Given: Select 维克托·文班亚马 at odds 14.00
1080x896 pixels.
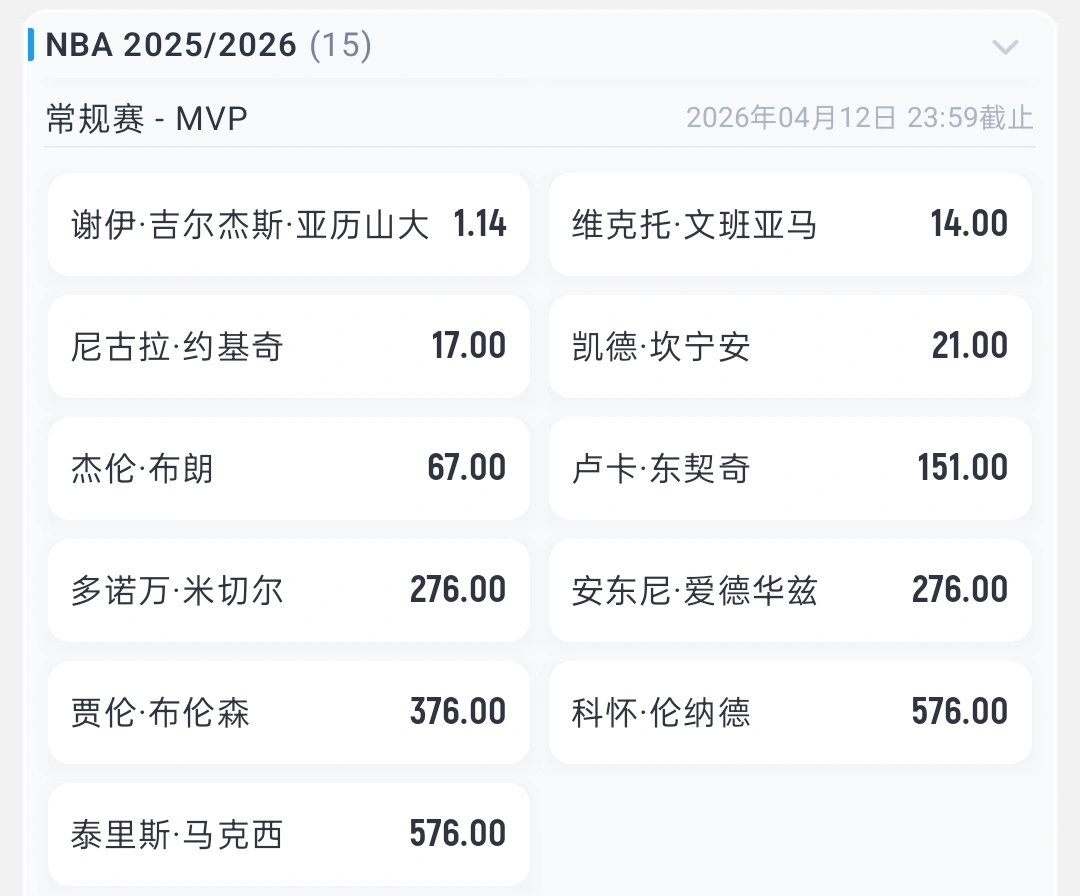Looking at the screenshot, I should tap(789, 224).
